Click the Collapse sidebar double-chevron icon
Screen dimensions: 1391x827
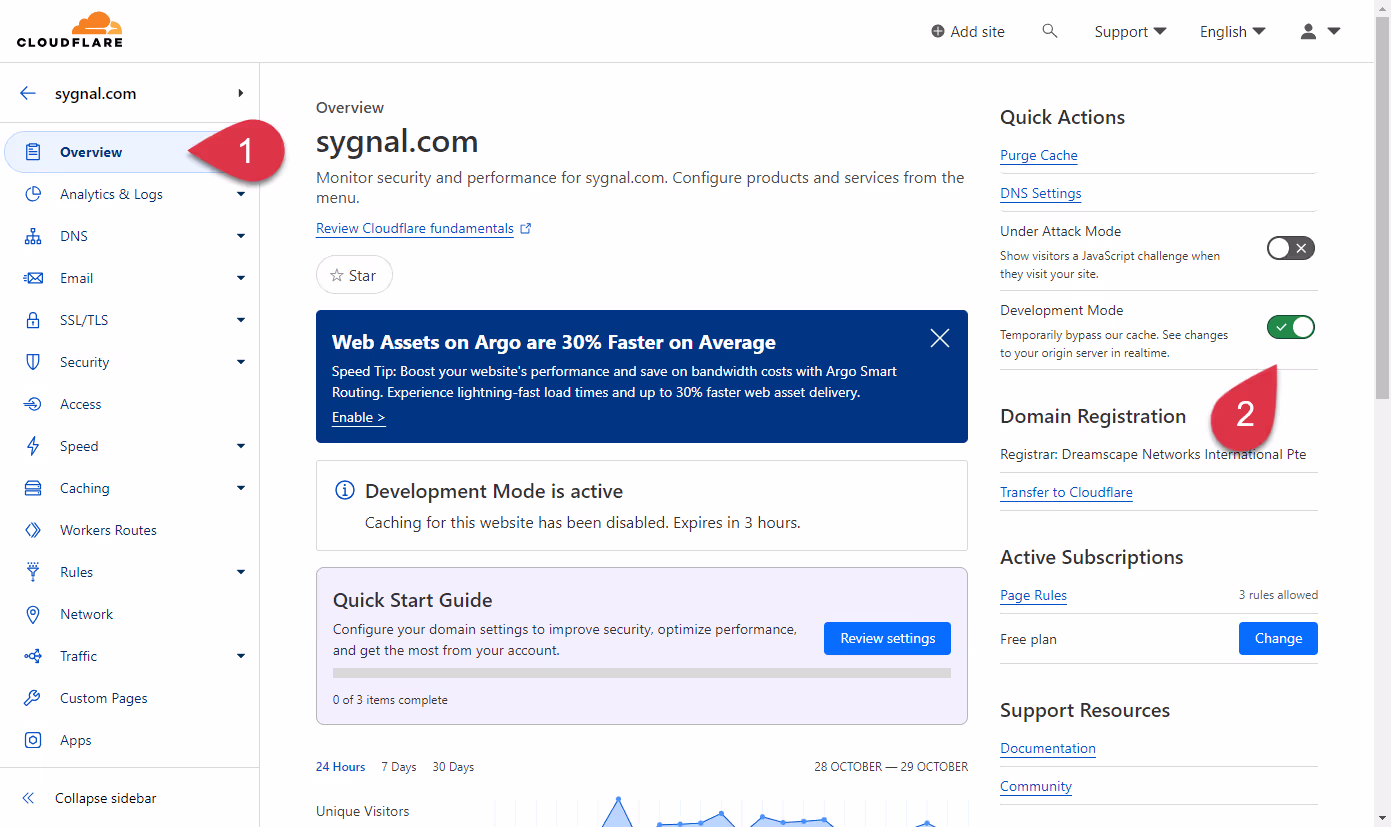(28, 798)
